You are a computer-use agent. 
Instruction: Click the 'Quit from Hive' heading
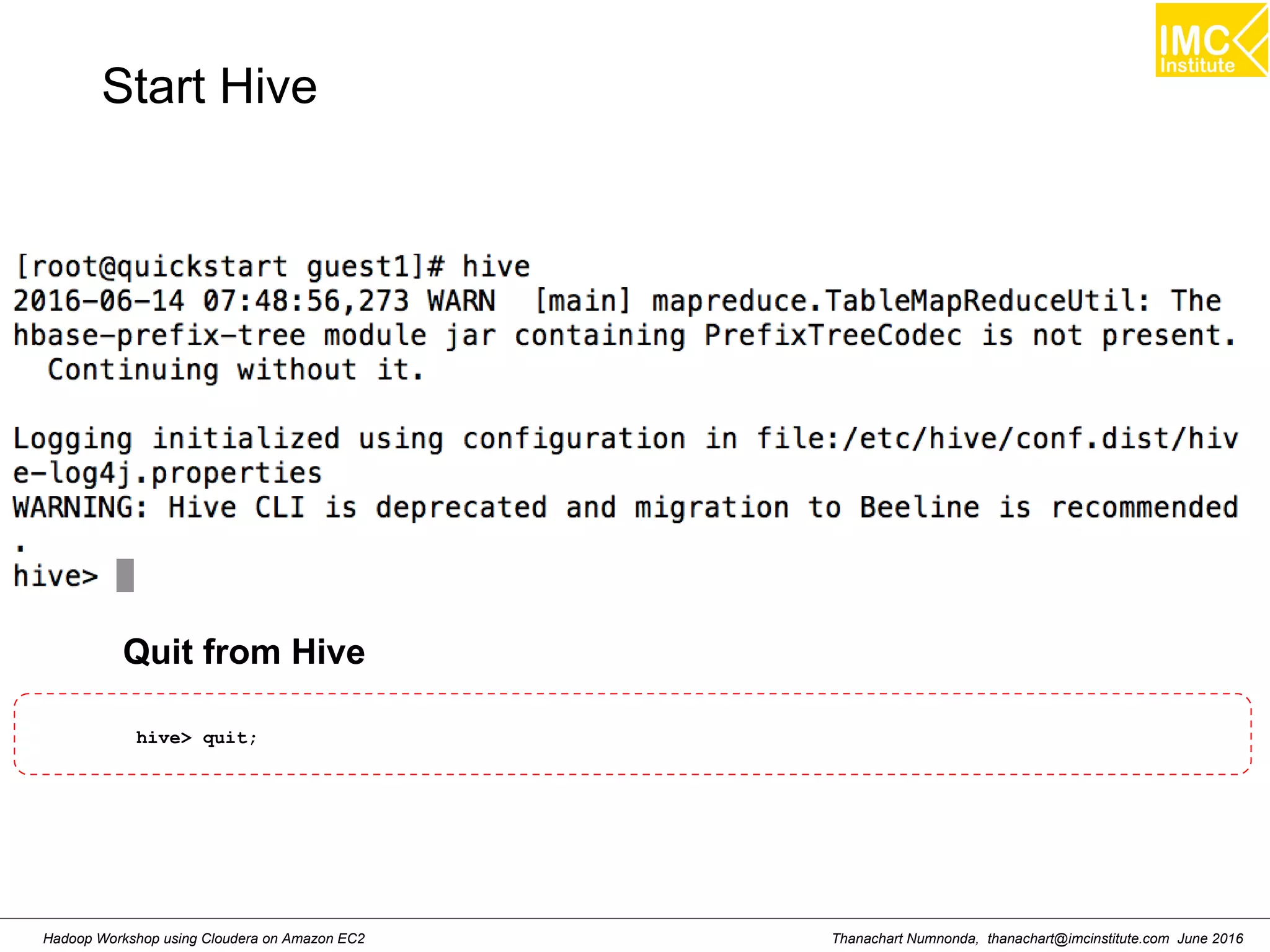click(x=244, y=652)
